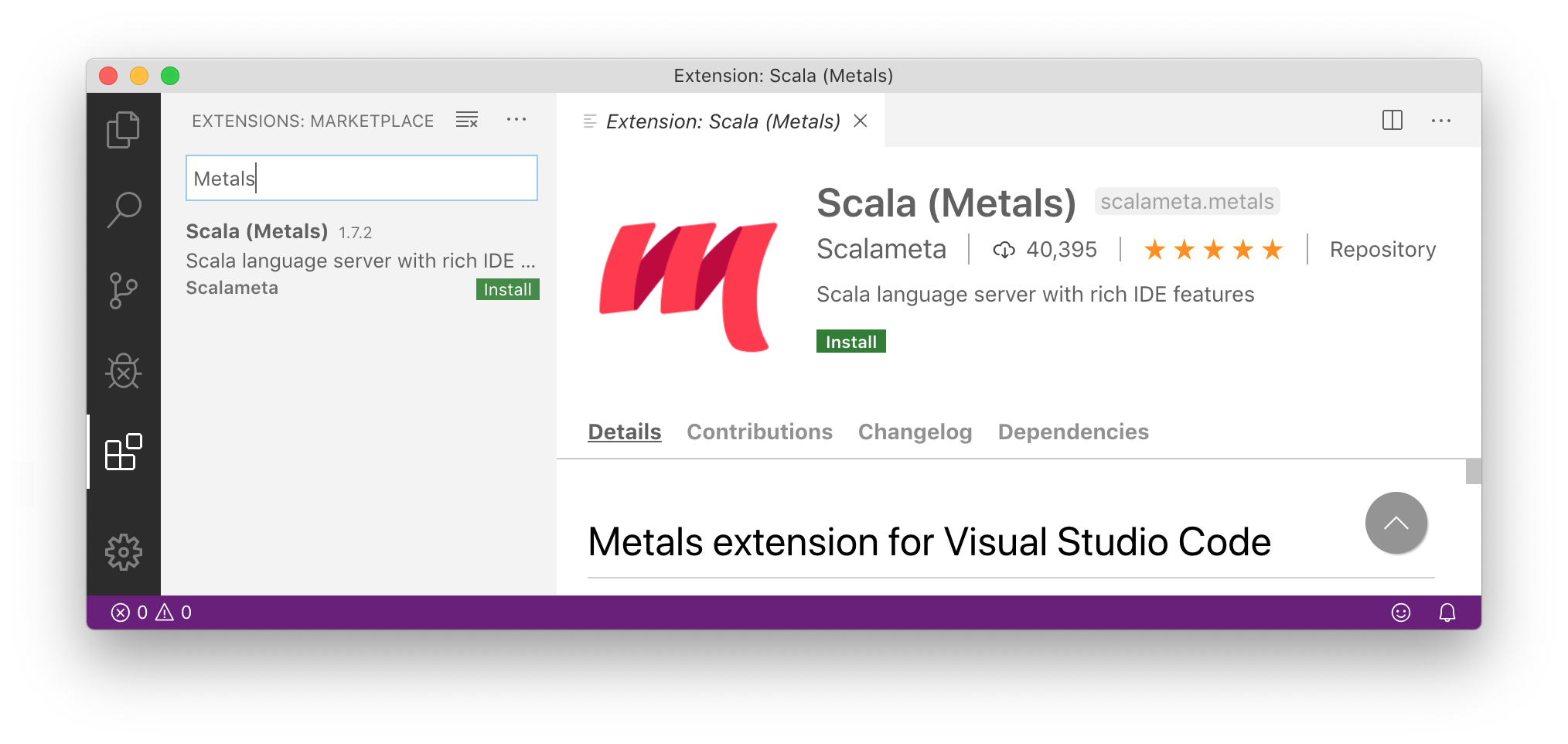Click the scroll-to-top round button
1568x744 pixels.
point(1396,524)
